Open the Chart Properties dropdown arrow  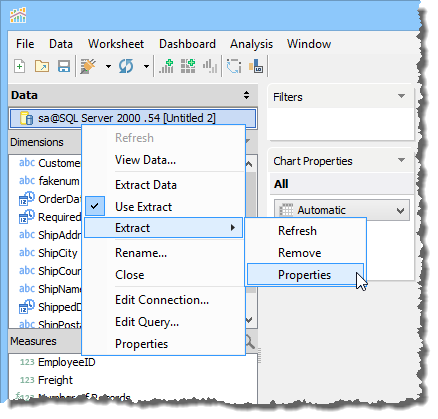coord(401,160)
